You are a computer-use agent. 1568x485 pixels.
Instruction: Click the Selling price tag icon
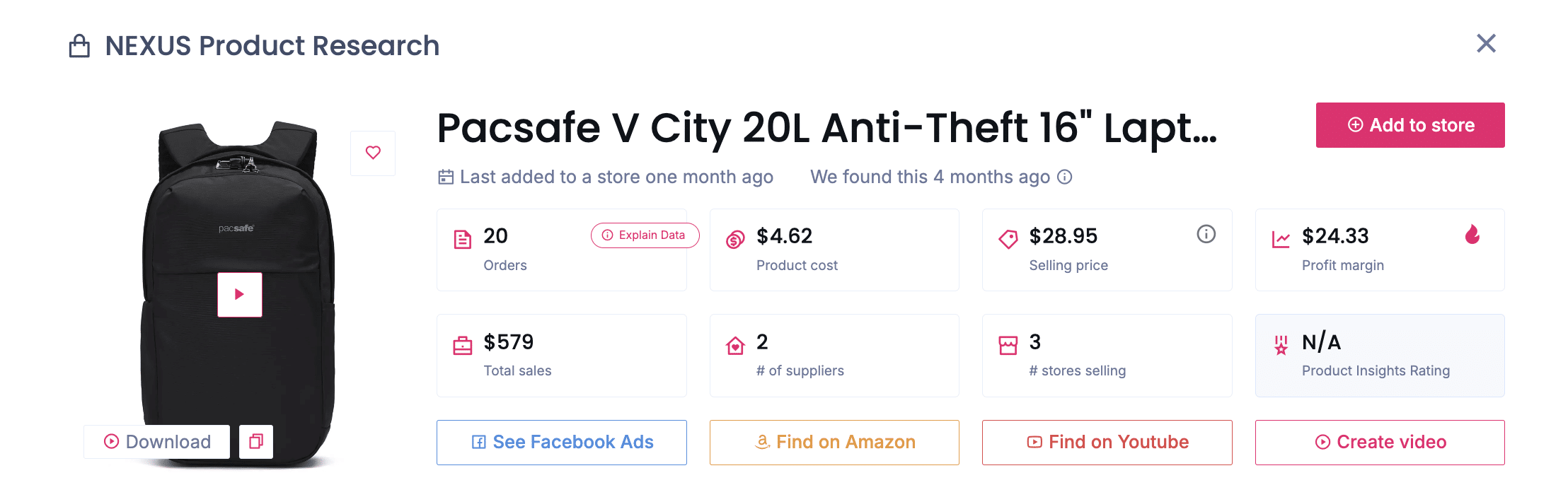[1008, 239]
